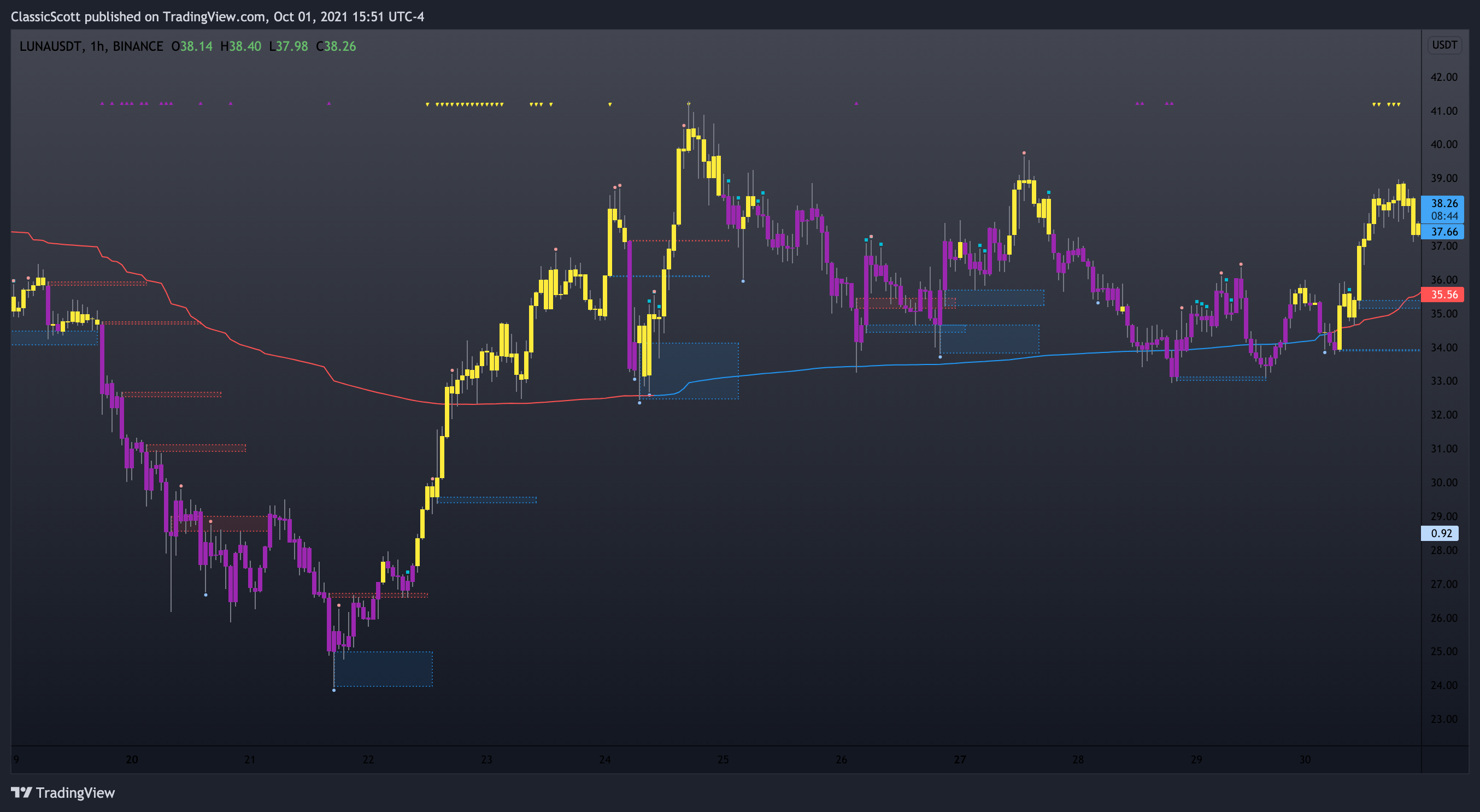Click date label 22 on time axis
The width and height of the screenshot is (1480, 812).
coord(368,759)
